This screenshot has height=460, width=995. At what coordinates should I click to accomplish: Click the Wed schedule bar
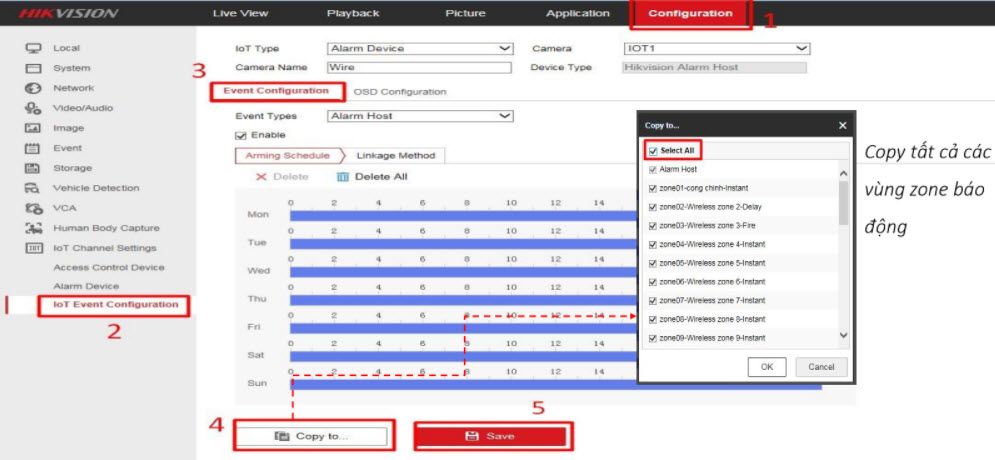coord(463,272)
